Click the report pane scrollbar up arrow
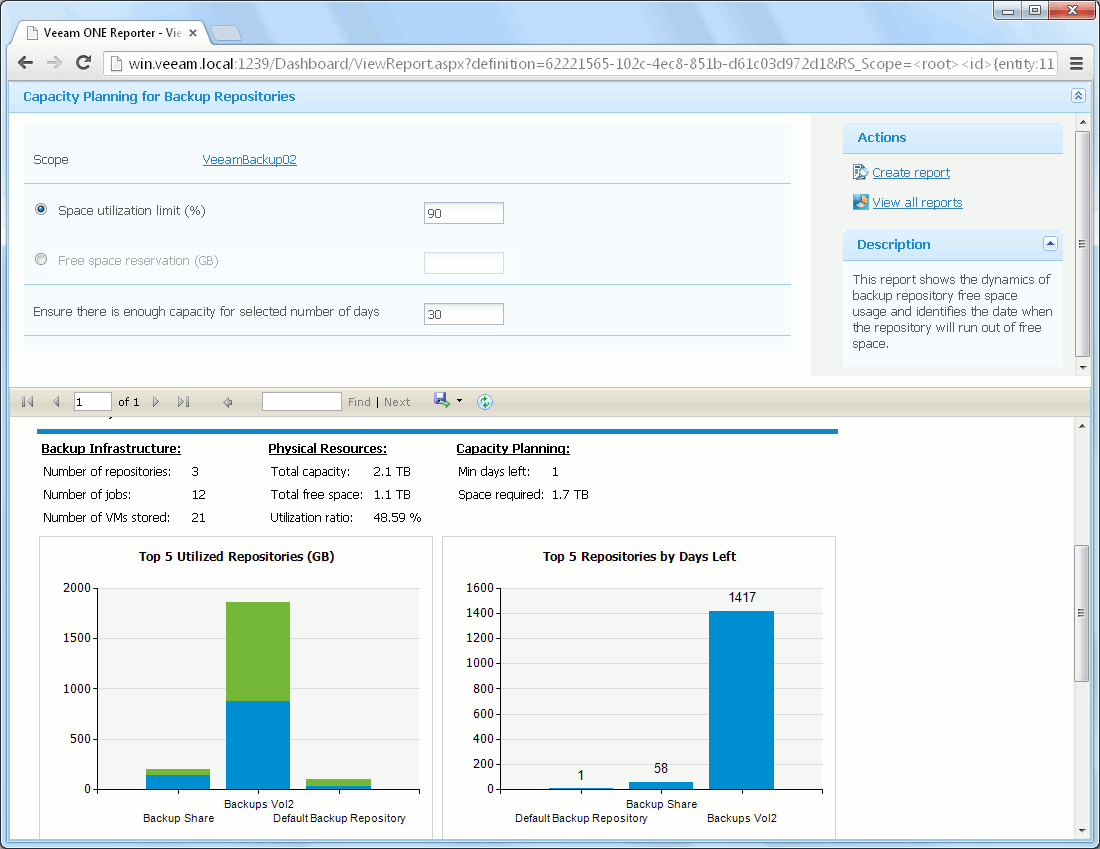The height and width of the screenshot is (849, 1100). (1083, 425)
